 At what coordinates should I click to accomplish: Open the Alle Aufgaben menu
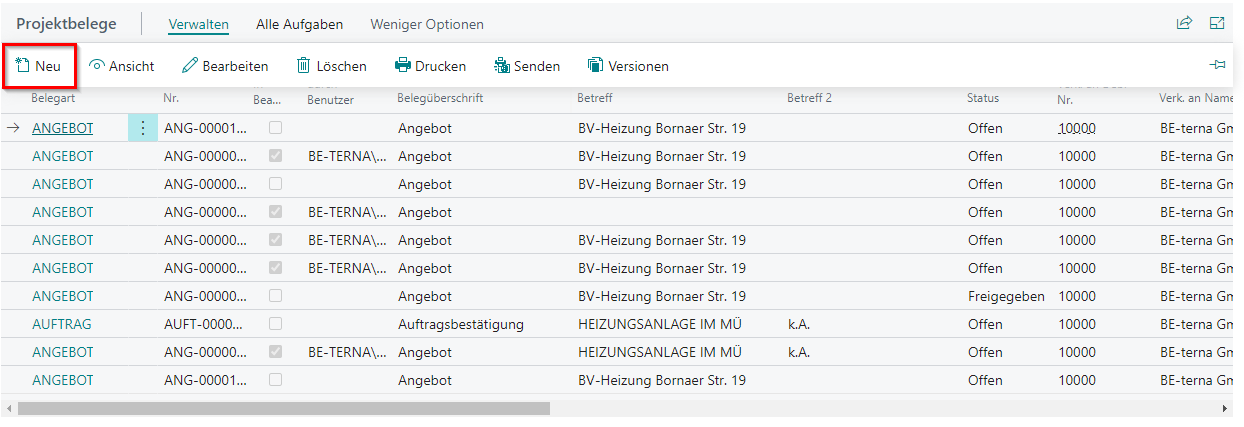[299, 24]
